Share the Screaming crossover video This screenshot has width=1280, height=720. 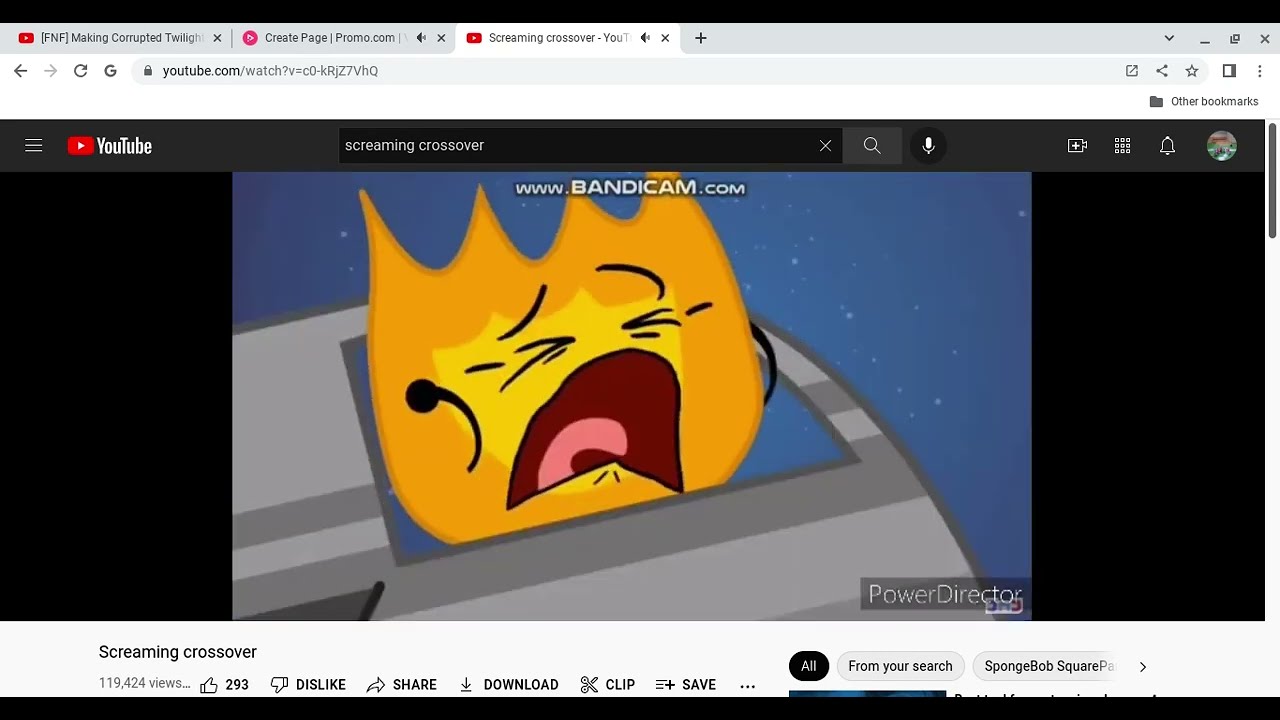pos(401,685)
